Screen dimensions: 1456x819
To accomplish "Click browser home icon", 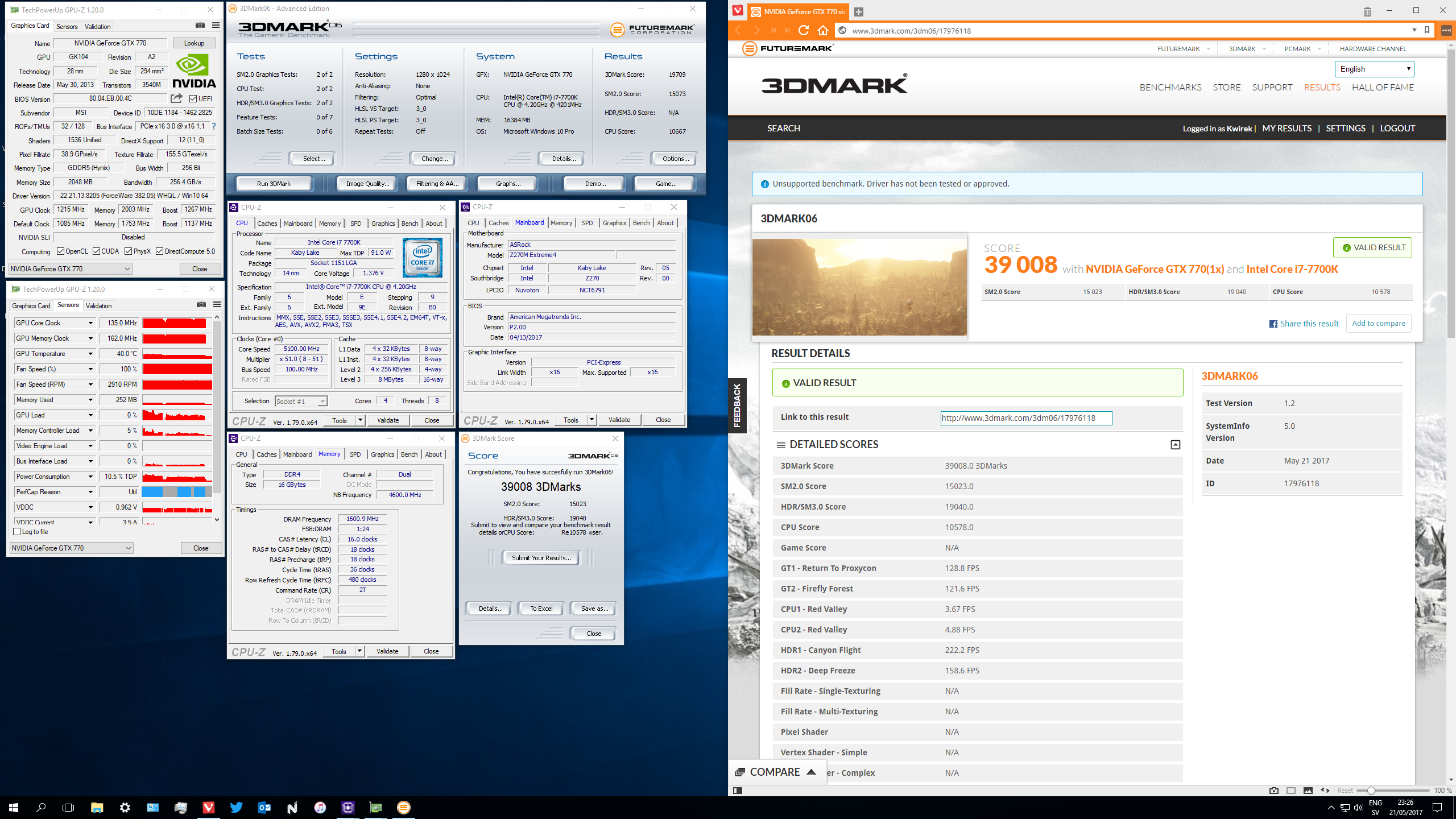I will tap(822, 31).
